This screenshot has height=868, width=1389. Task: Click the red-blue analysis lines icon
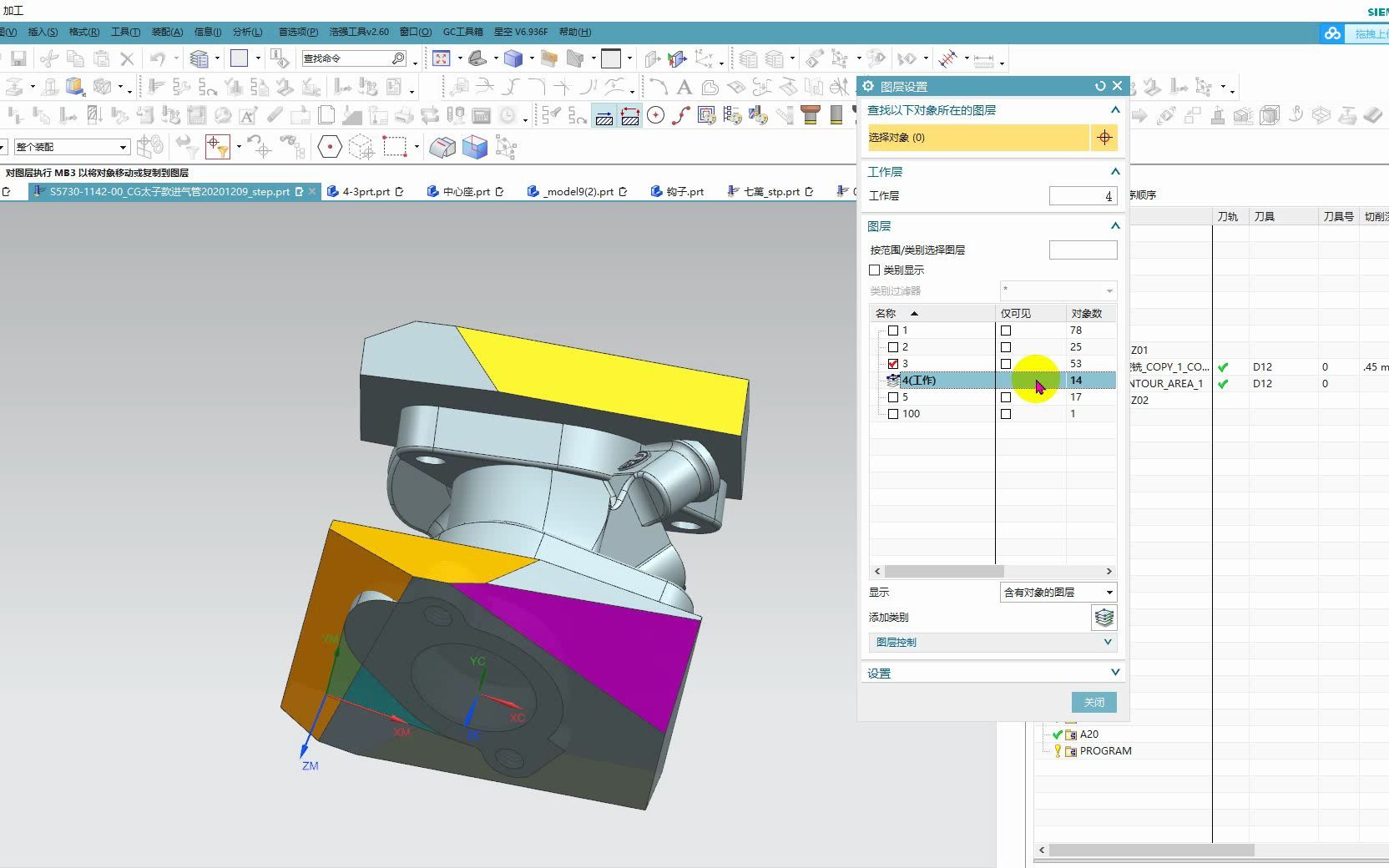click(x=948, y=58)
